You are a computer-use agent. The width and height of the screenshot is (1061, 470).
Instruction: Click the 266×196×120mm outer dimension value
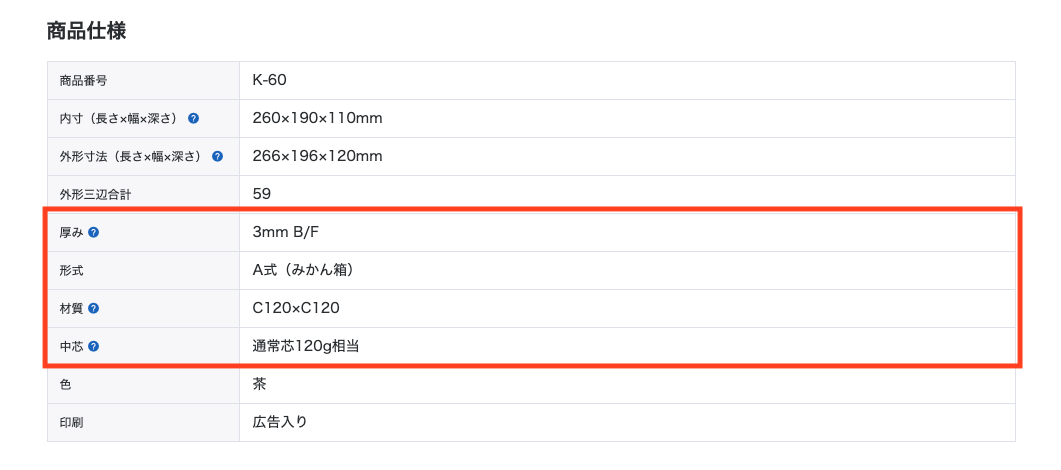tap(317, 156)
